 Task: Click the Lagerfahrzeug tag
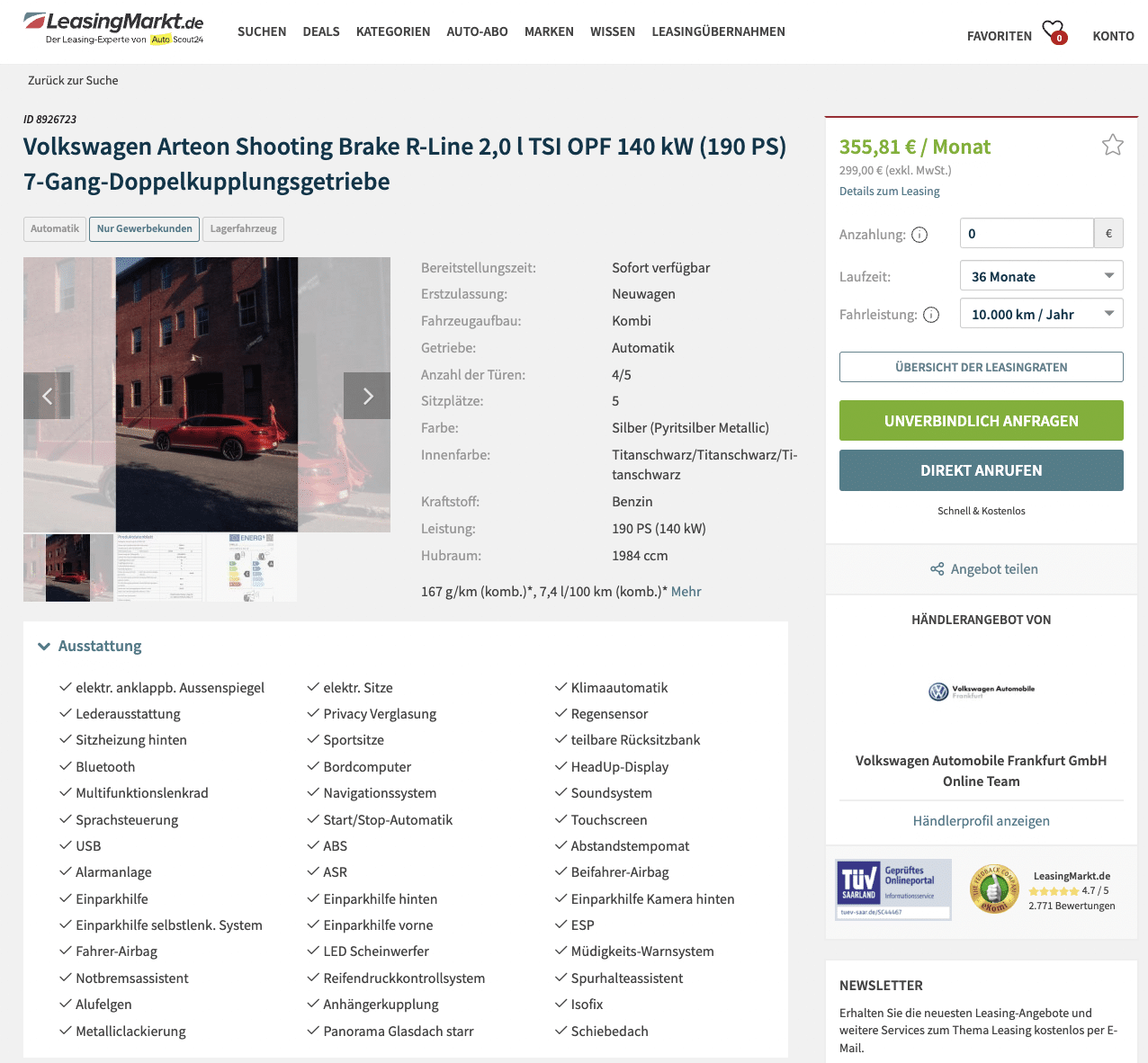tap(243, 229)
